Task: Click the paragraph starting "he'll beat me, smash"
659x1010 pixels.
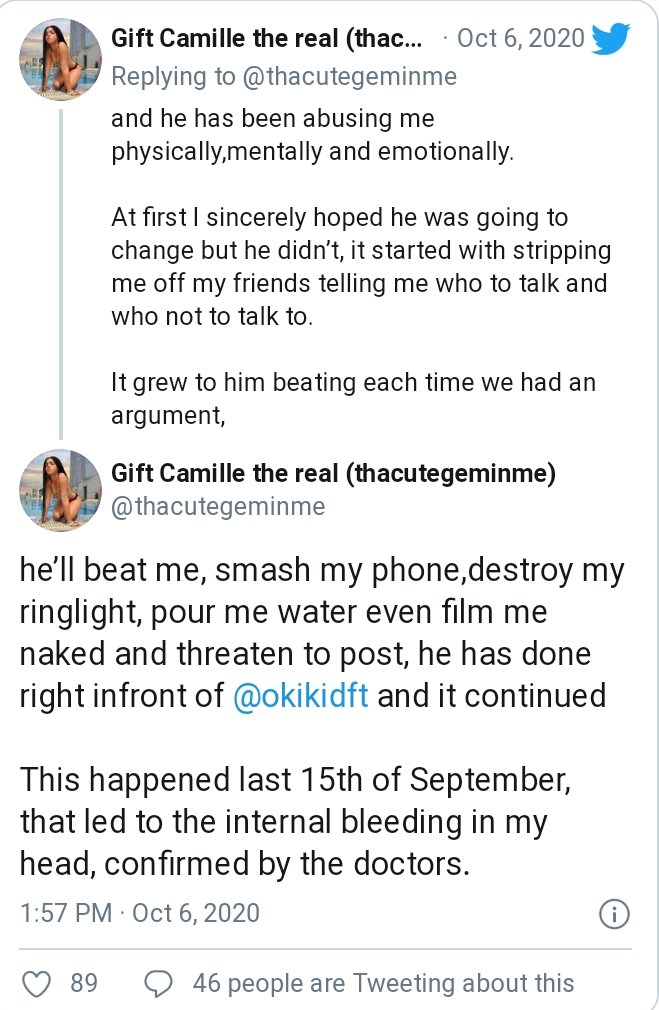Action: 320,633
